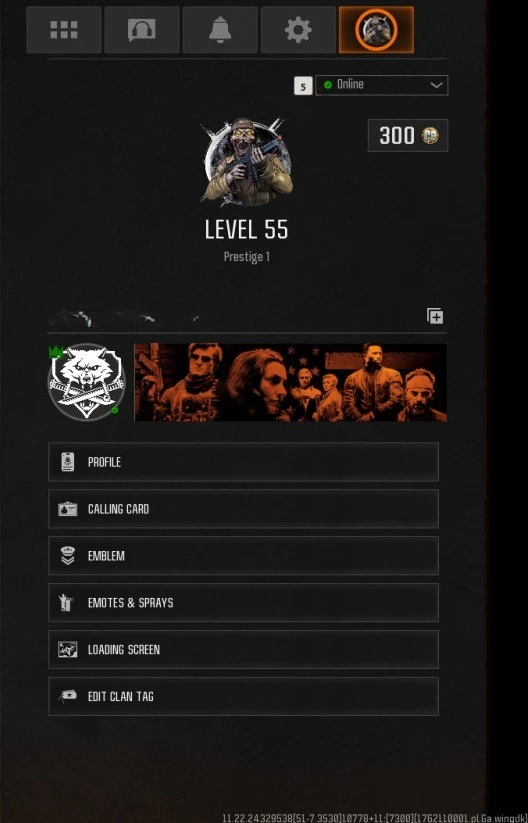Click the COD Points coin icon
528x823 pixels.
click(x=430, y=135)
